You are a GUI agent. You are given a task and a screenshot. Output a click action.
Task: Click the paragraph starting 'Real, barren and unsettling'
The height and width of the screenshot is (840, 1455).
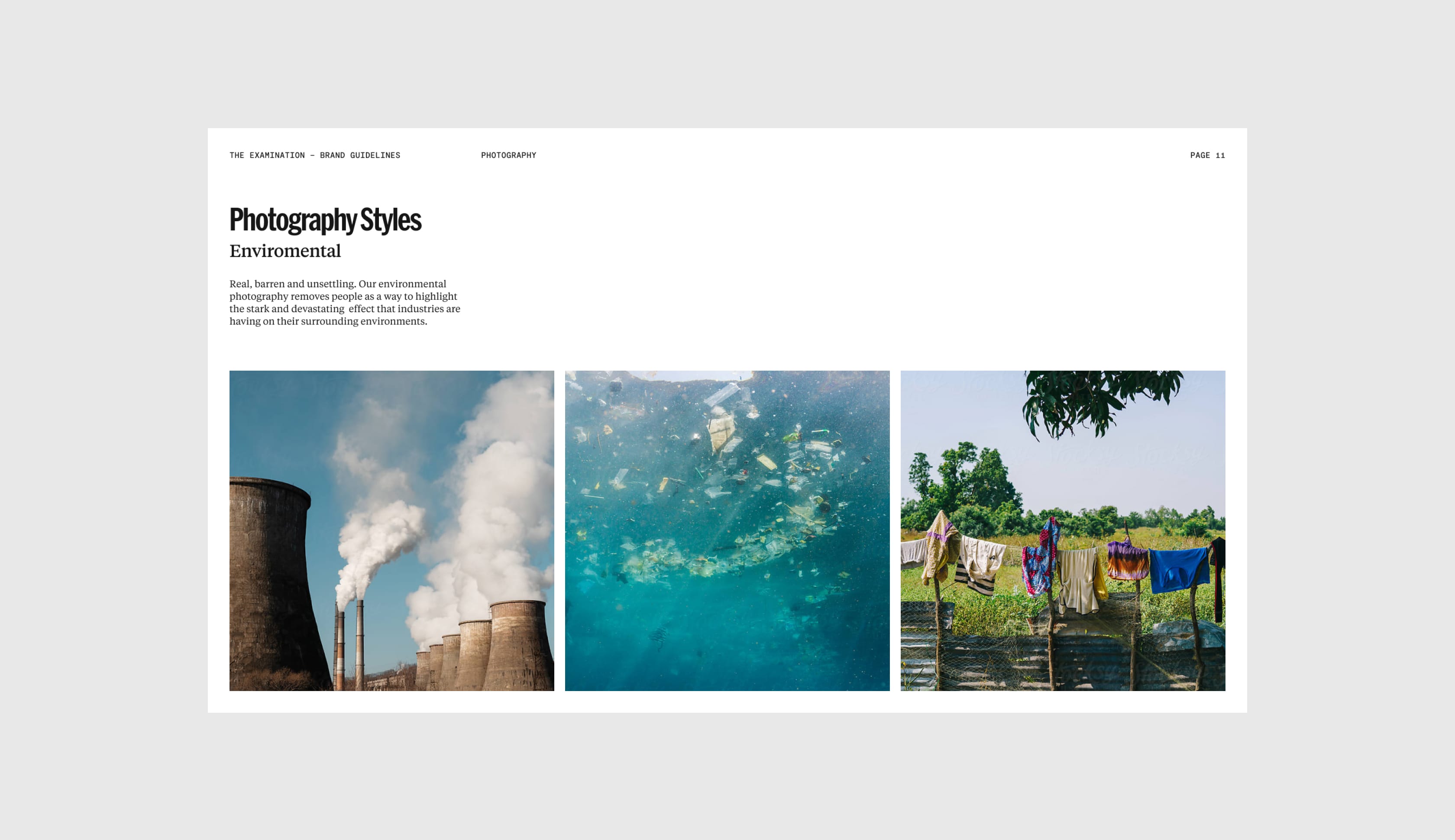click(345, 302)
